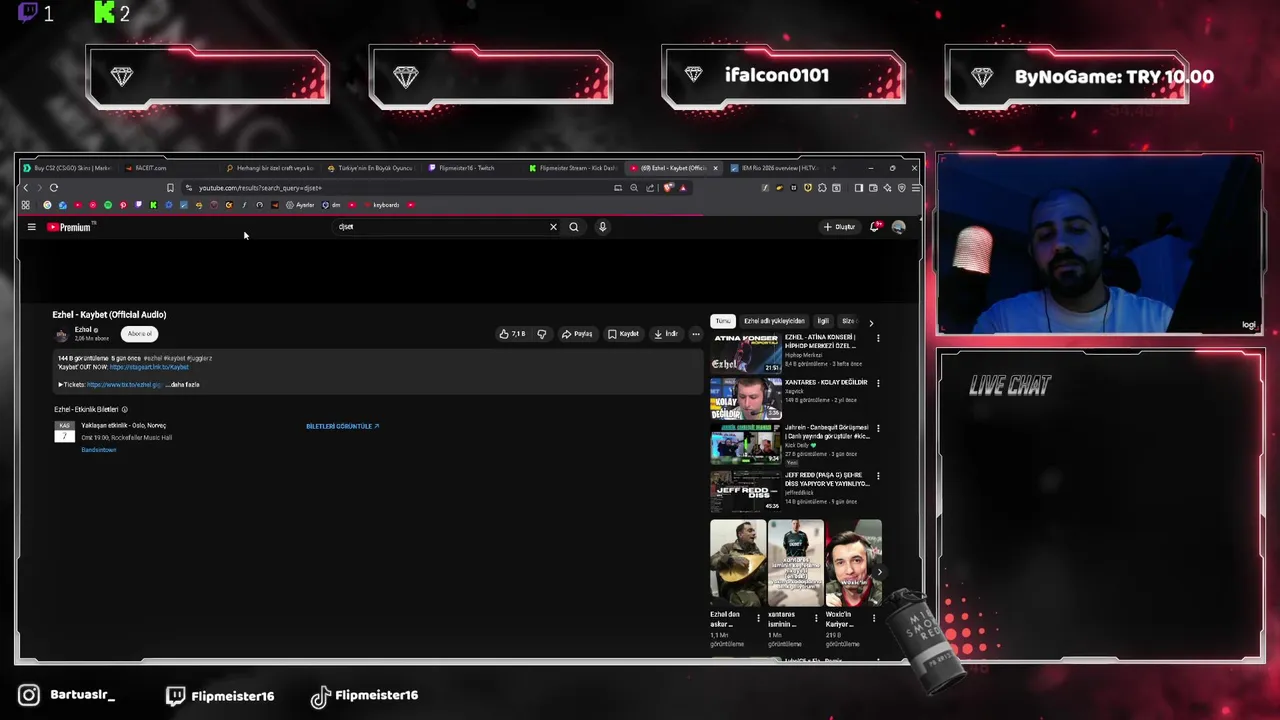Open options for the Woxic'in Kariyer short
The image size is (1280, 720).
[873, 618]
